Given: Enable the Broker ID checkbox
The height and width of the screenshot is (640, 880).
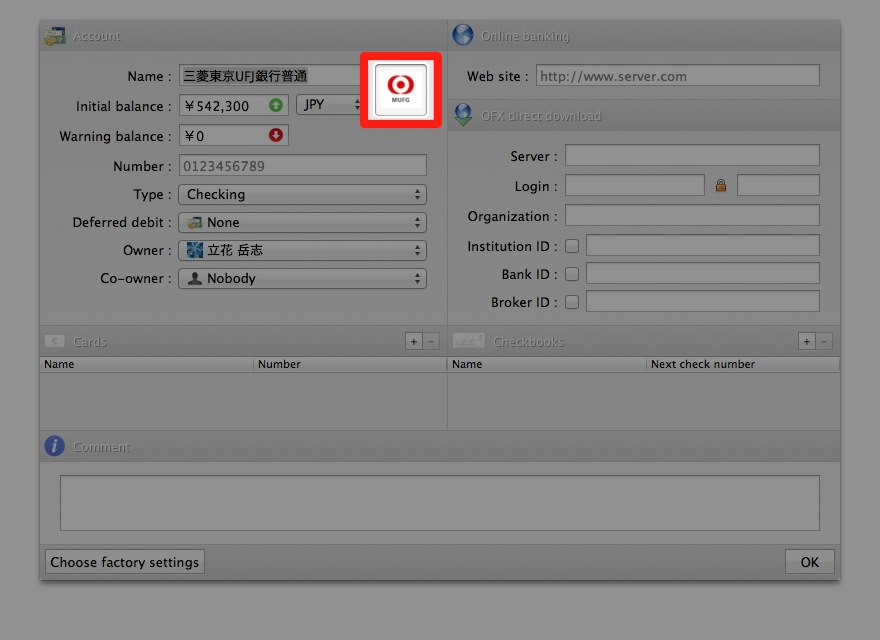Looking at the screenshot, I should 572,302.
